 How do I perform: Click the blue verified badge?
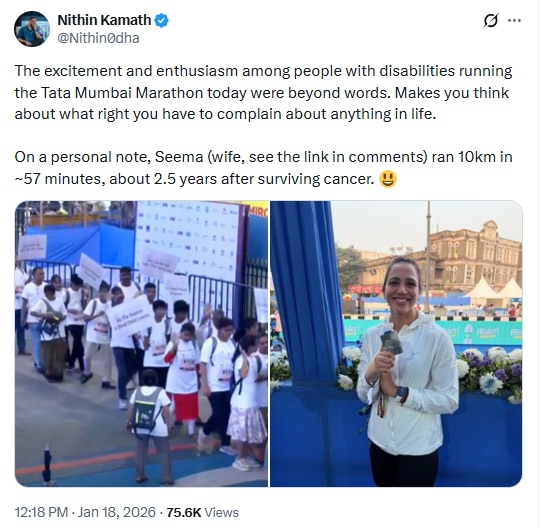point(161,20)
